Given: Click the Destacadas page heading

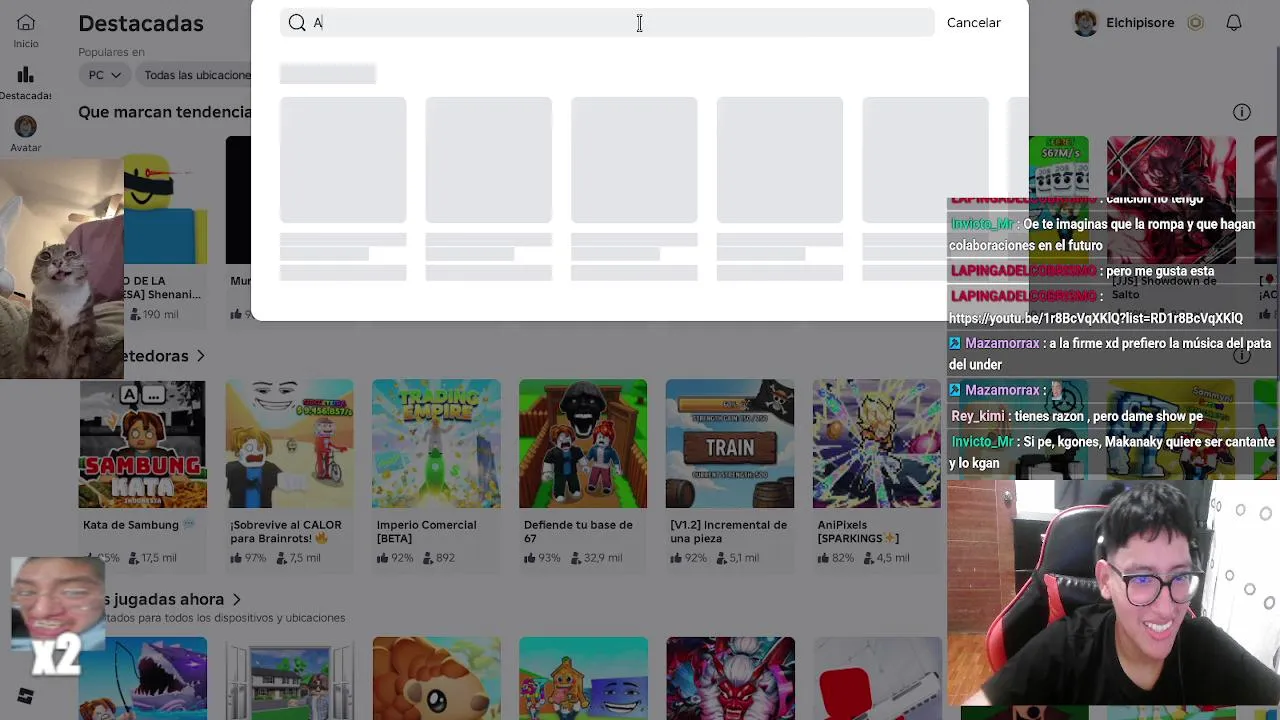Looking at the screenshot, I should point(141,24).
